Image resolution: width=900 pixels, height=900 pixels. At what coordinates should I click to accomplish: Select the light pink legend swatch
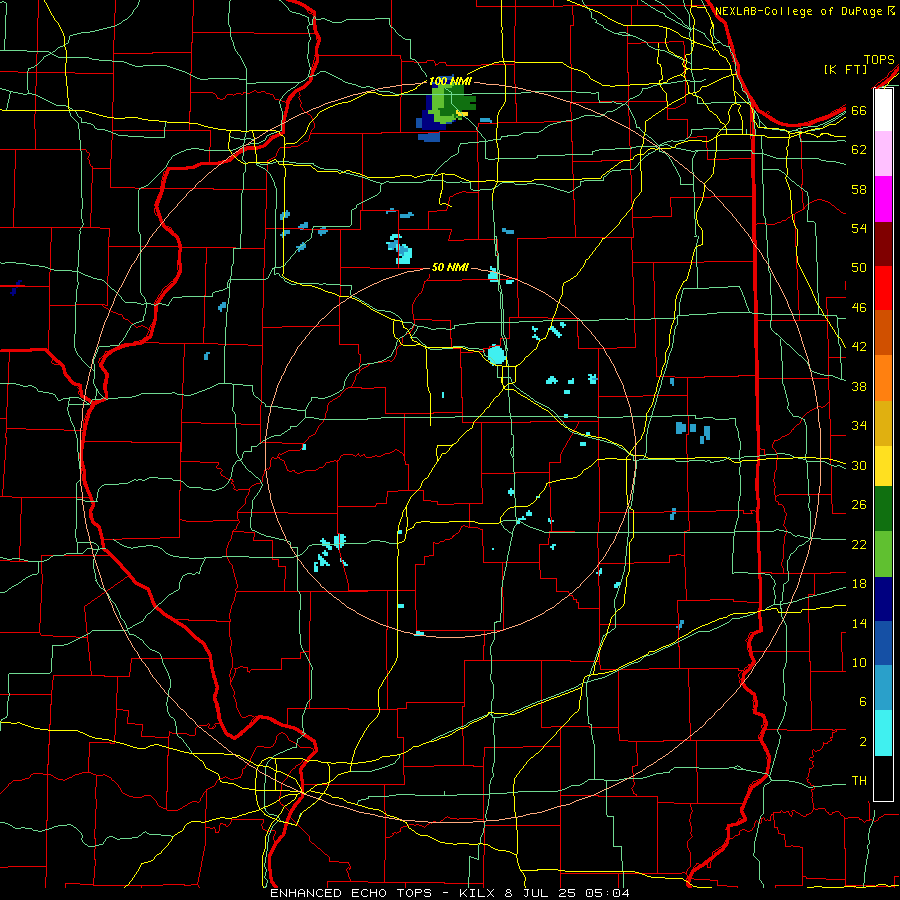coord(883,154)
